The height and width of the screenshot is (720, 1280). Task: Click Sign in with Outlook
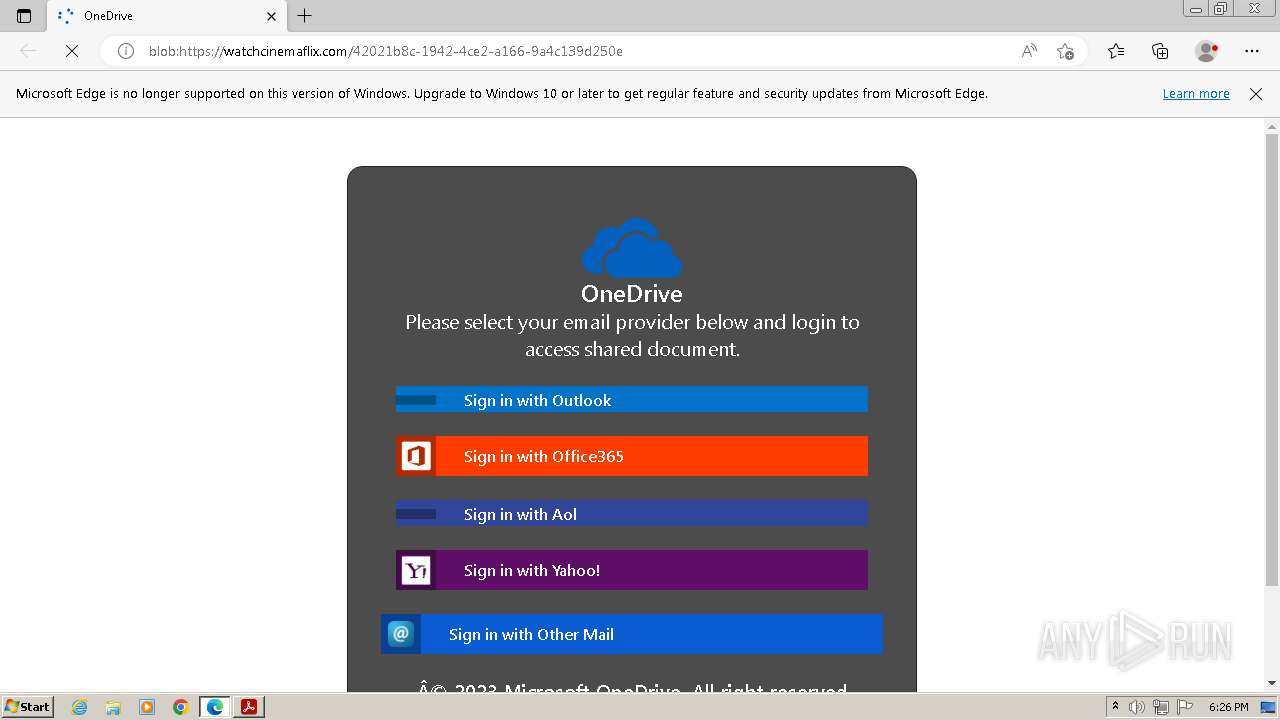click(632, 400)
